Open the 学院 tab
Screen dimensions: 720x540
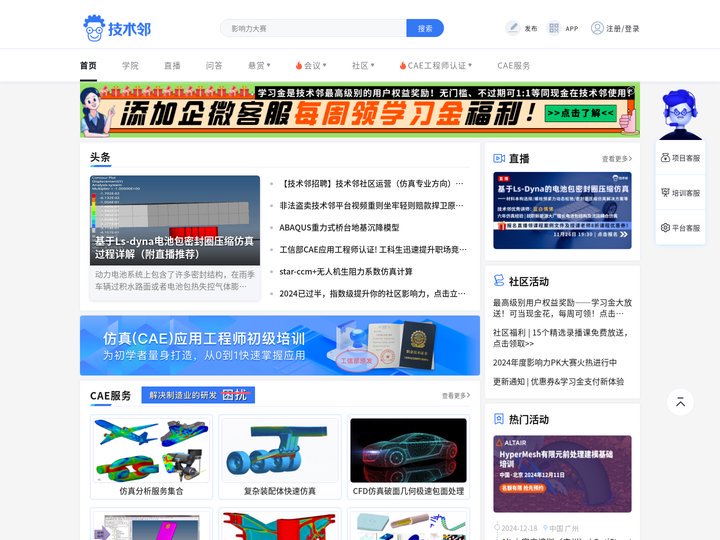click(130, 66)
